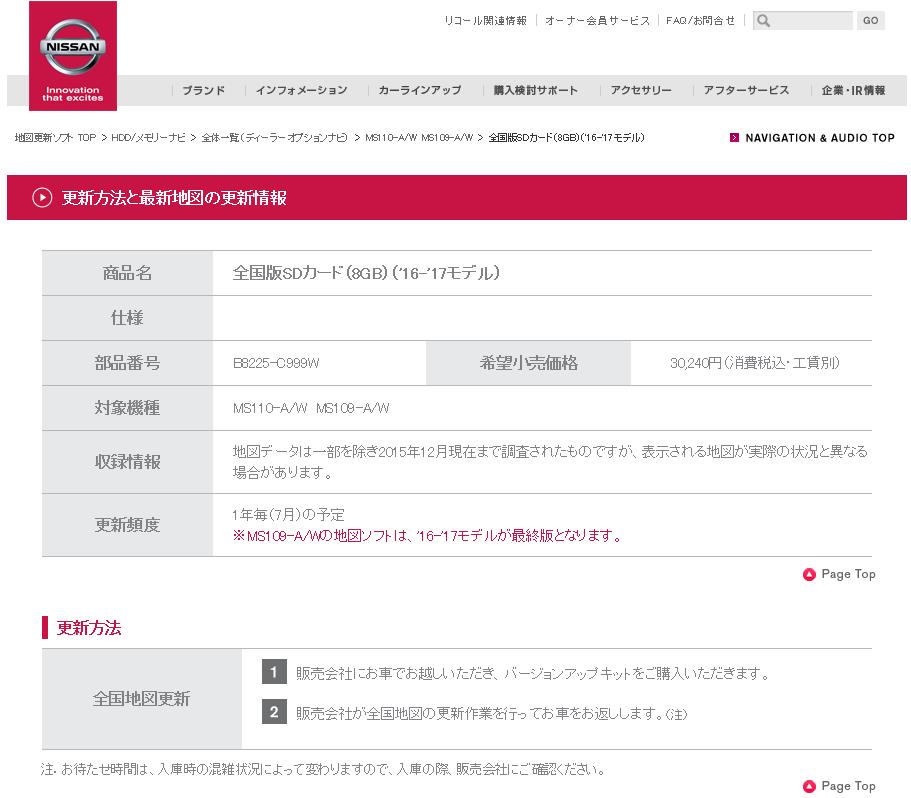Image resolution: width=911 pixels, height=798 pixels.
Task: Click step 2 text about 更新作業
Action: pyautogui.click(x=492, y=713)
